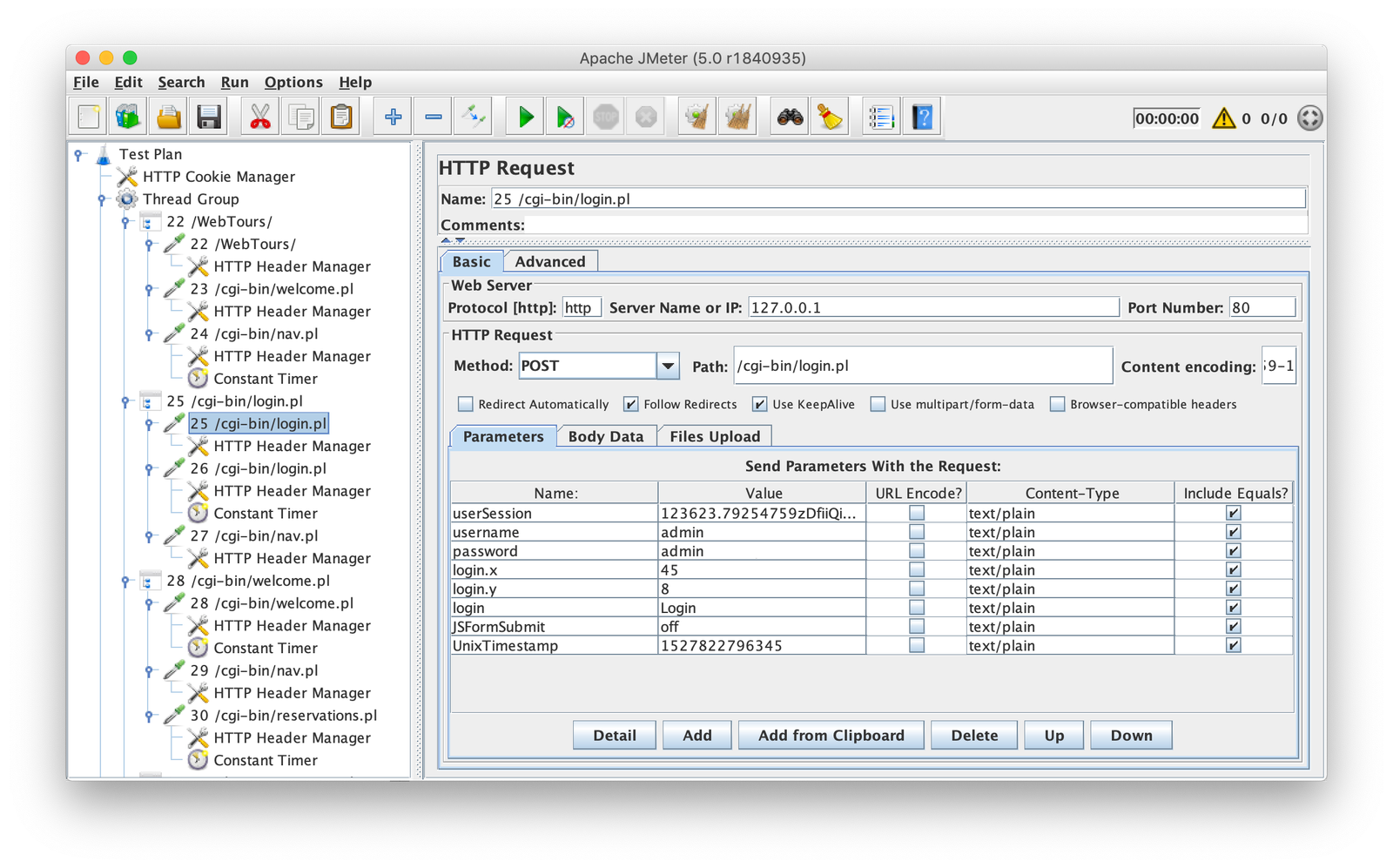Click the Cut scissors icon
1393x868 pixels.
click(x=260, y=117)
